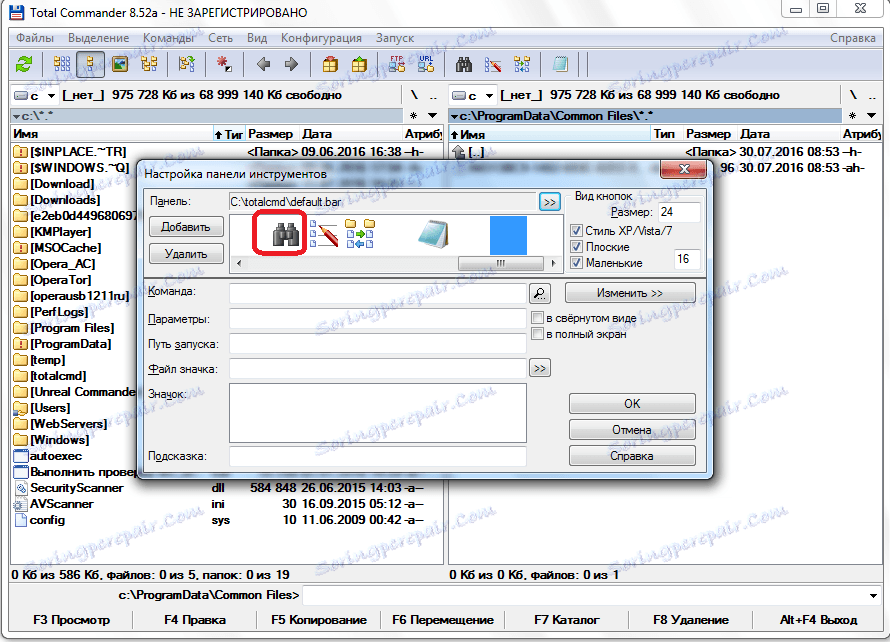Screen dimensions: 890x642
Task: Open left panel directory history dropdown arrow
Action: pos(433,116)
